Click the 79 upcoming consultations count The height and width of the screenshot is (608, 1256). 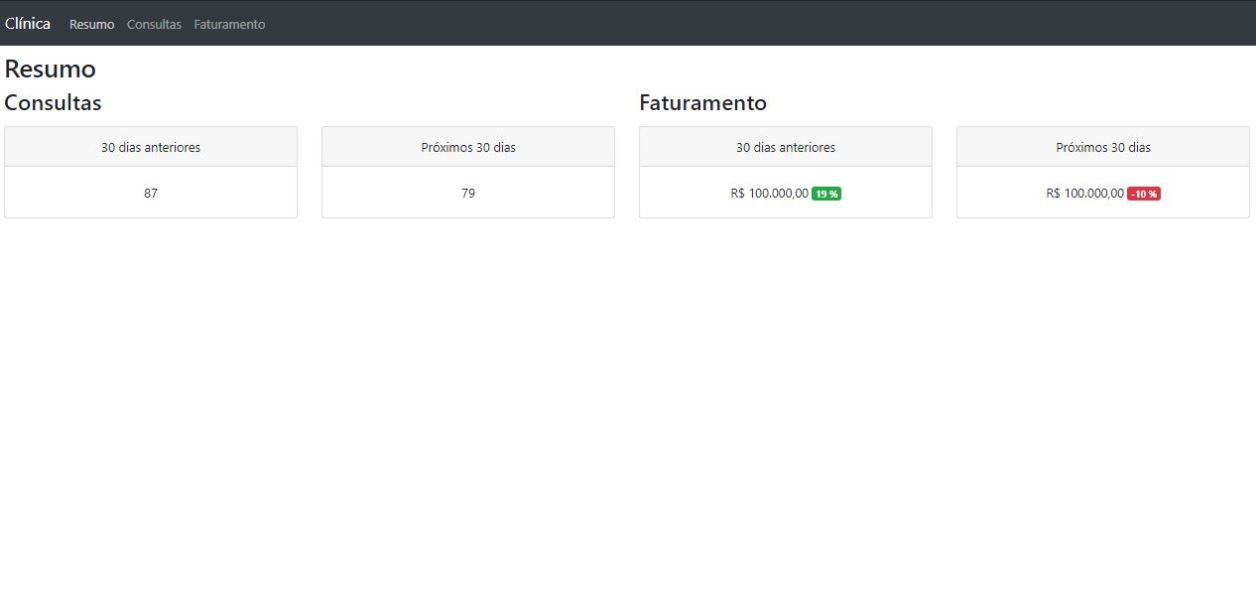468,193
